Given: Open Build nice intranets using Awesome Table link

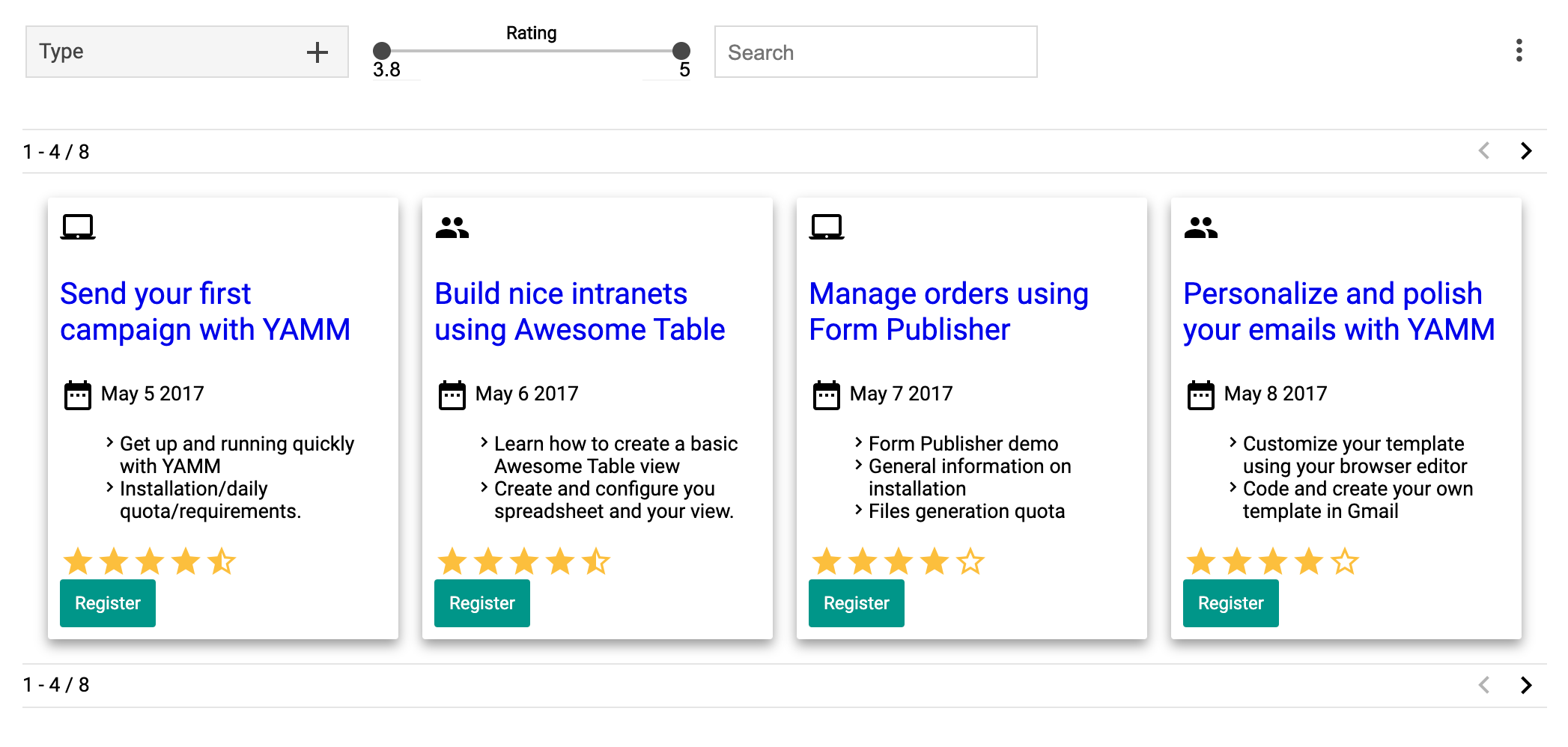Looking at the screenshot, I should [580, 311].
